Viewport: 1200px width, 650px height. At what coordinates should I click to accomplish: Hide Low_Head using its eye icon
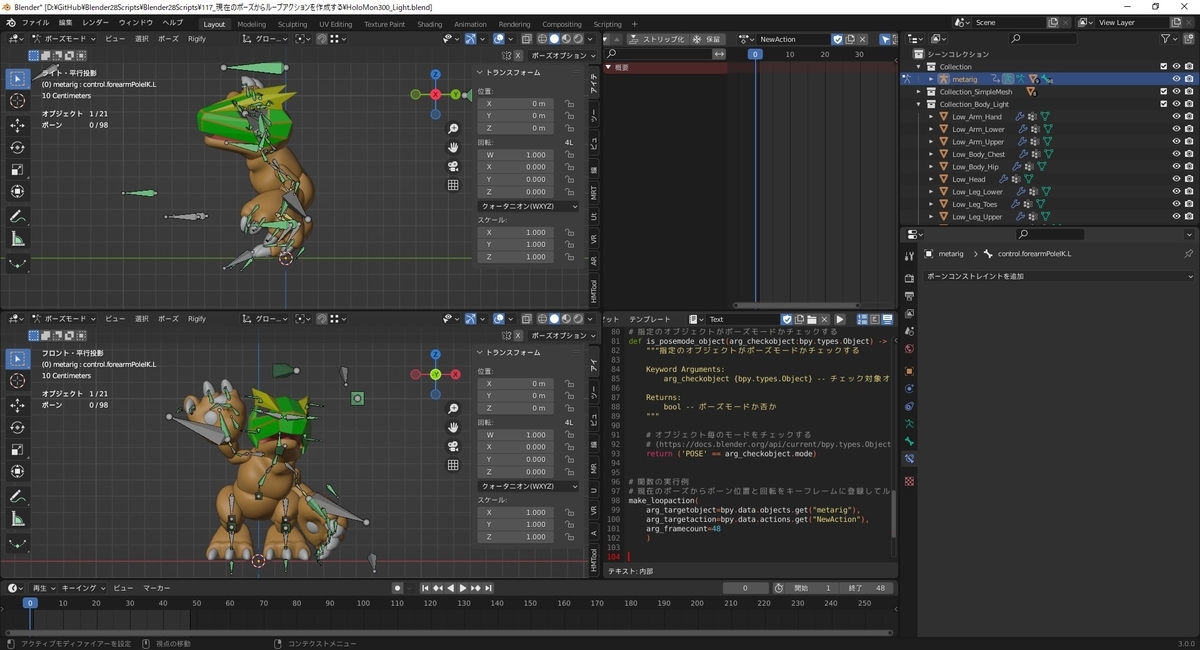coord(1176,179)
